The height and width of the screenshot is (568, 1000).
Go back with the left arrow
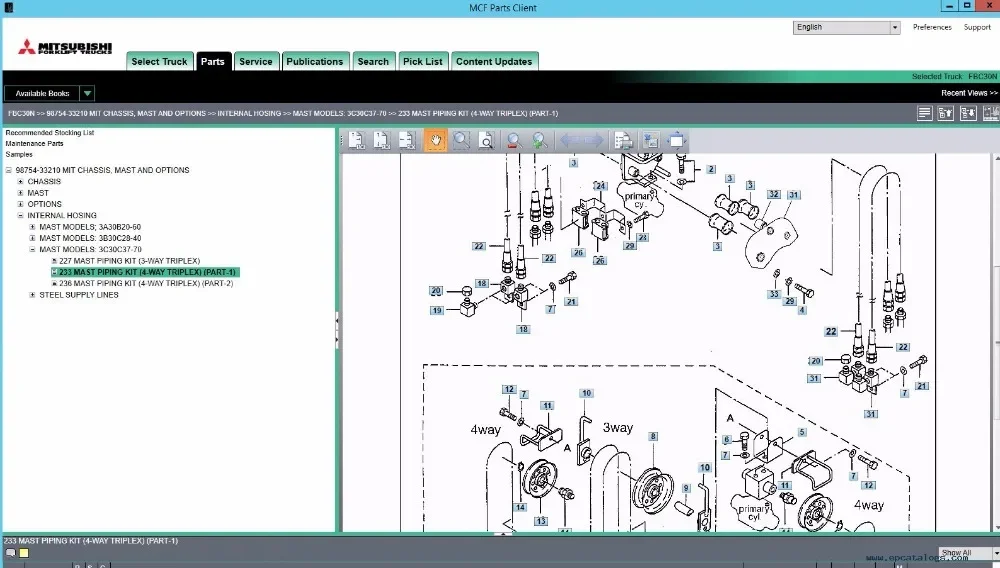568,140
